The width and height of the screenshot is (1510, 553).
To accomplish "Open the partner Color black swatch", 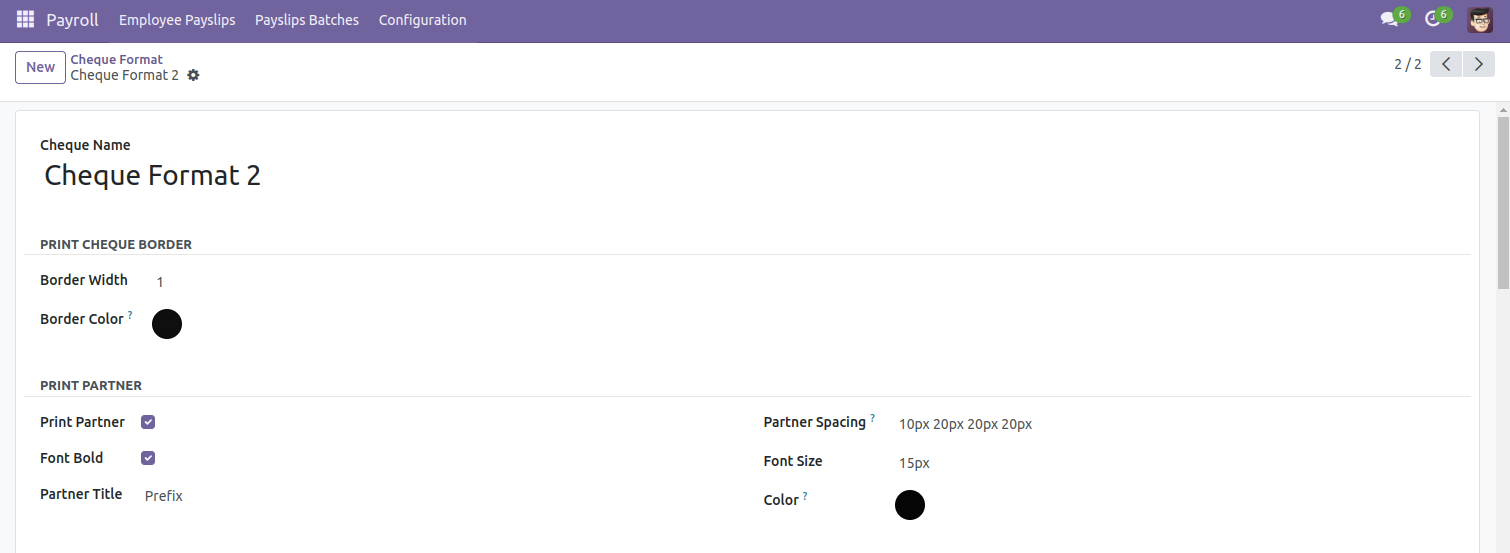I will (910, 505).
